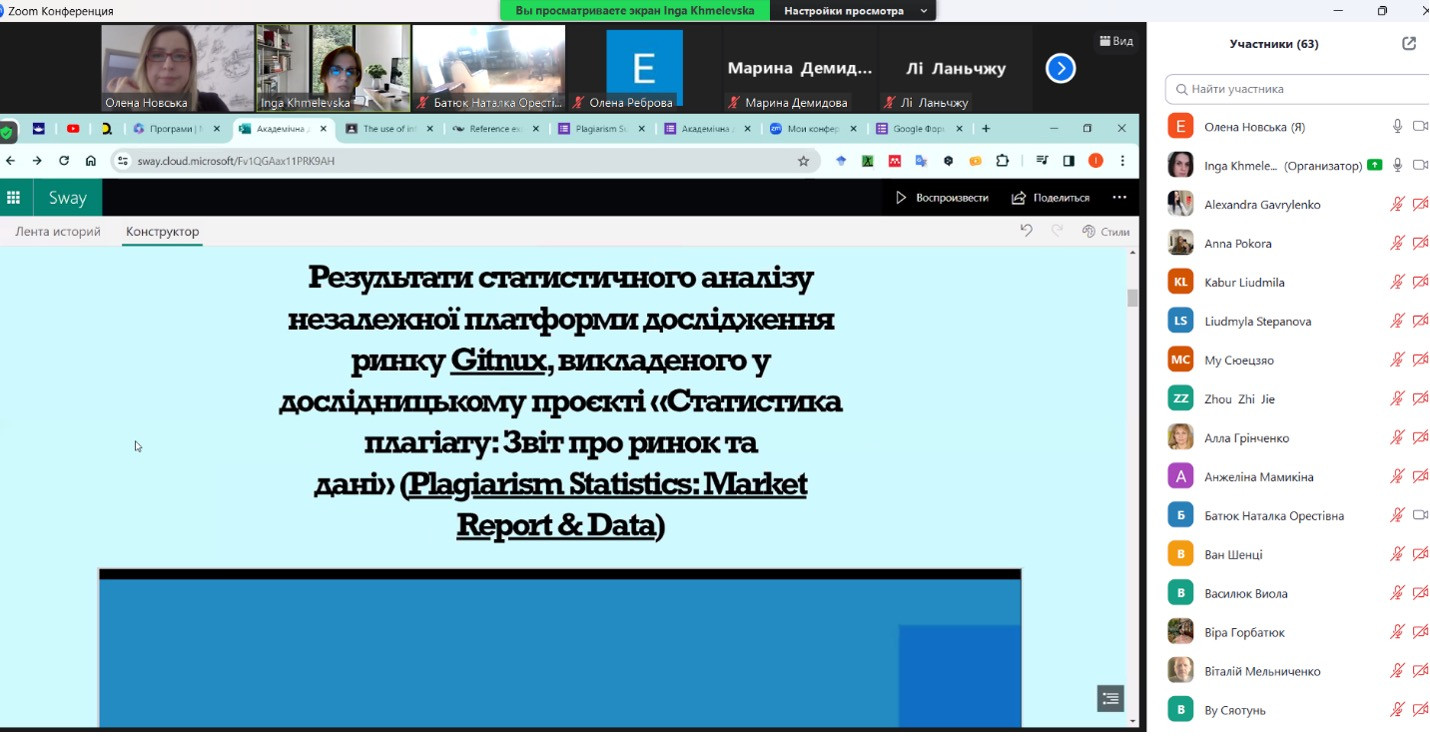The height and width of the screenshot is (736, 1430).
Task: Select participant Алла Грінченко
Action: pyautogui.click(x=1298, y=438)
